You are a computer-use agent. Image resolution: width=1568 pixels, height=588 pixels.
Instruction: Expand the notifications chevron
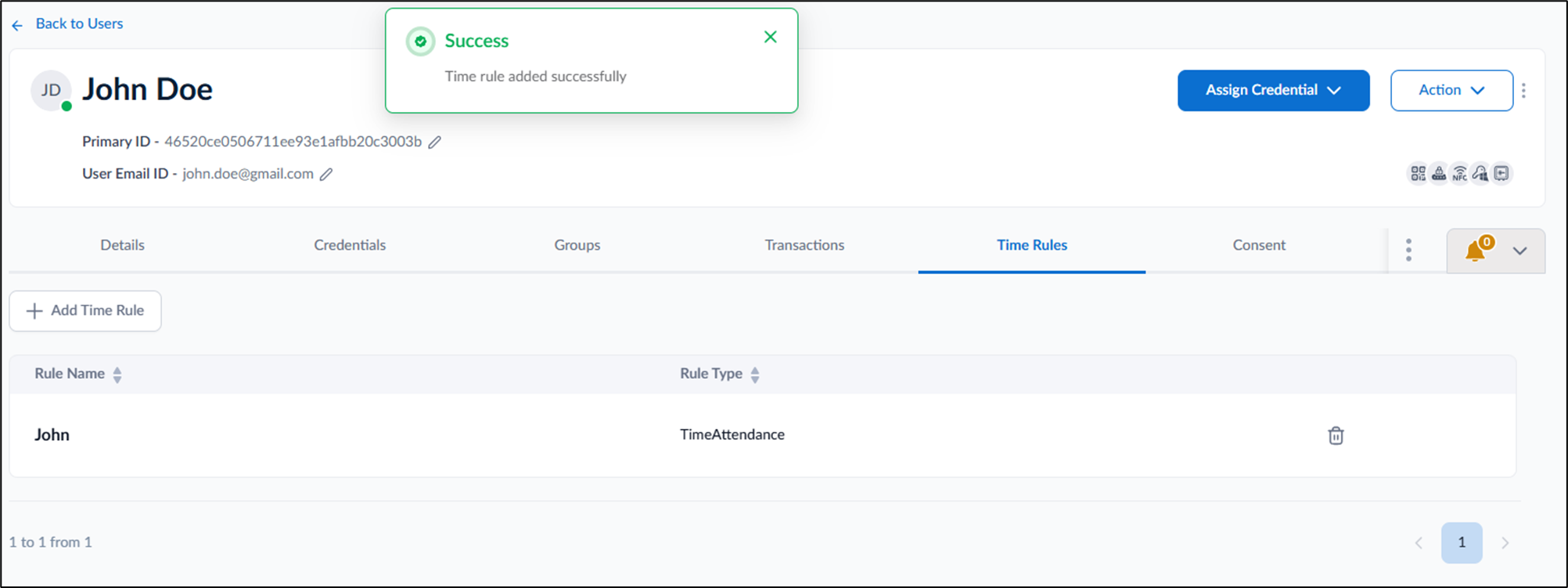[1520, 251]
